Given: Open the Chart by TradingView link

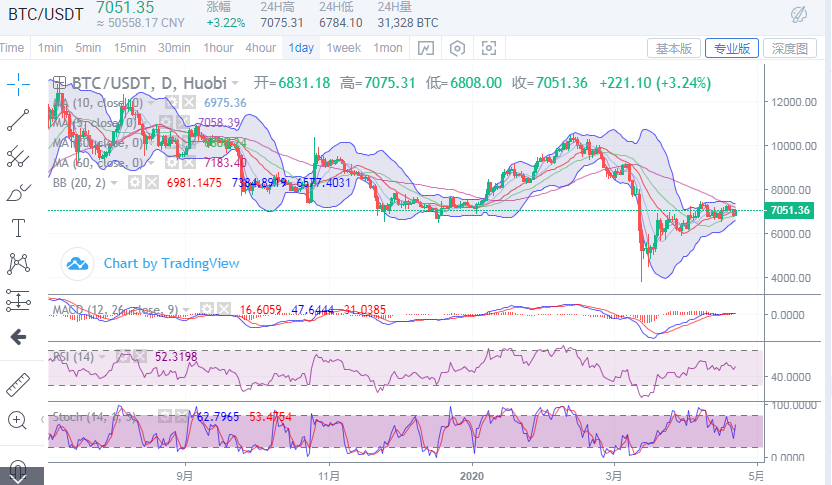Looking at the screenshot, I should (171, 263).
